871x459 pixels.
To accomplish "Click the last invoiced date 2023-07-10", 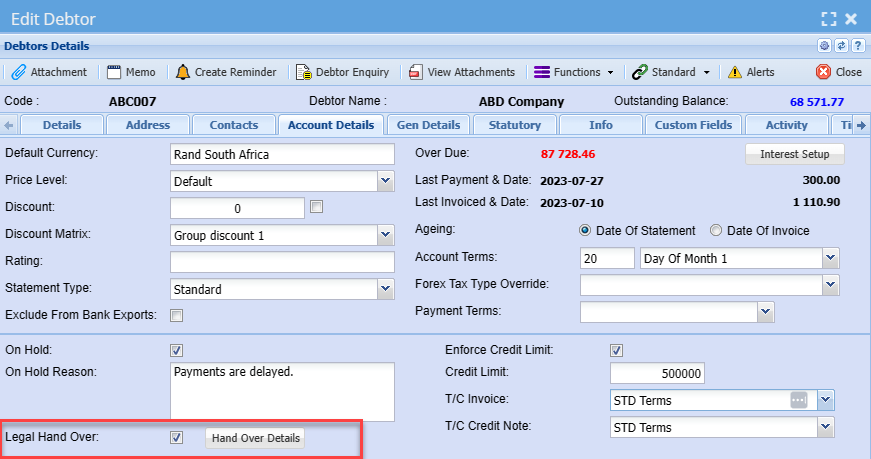I will click(572, 203).
